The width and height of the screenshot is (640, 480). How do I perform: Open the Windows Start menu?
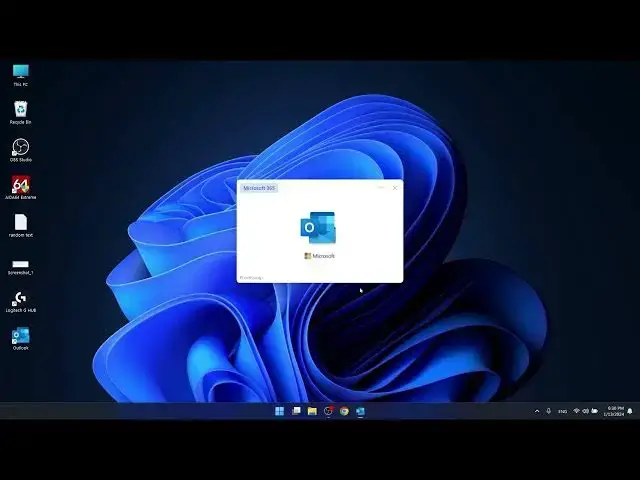coord(280,411)
